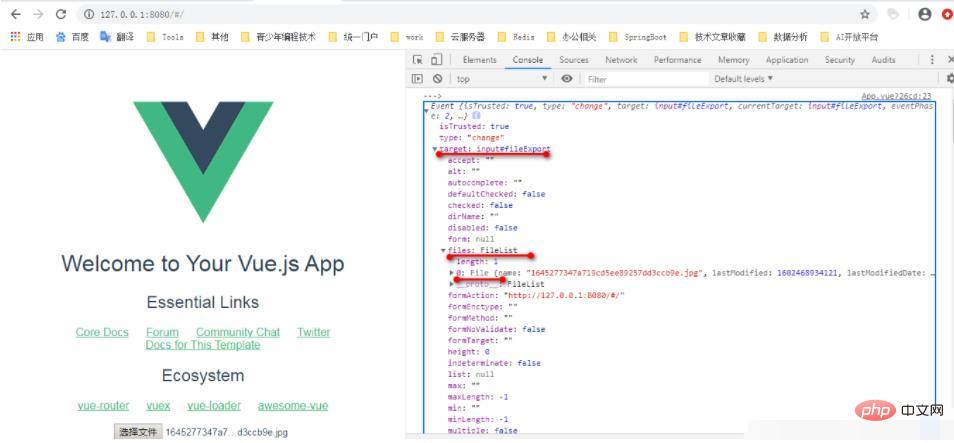Switch to the Sources tab

pyautogui.click(x=574, y=60)
